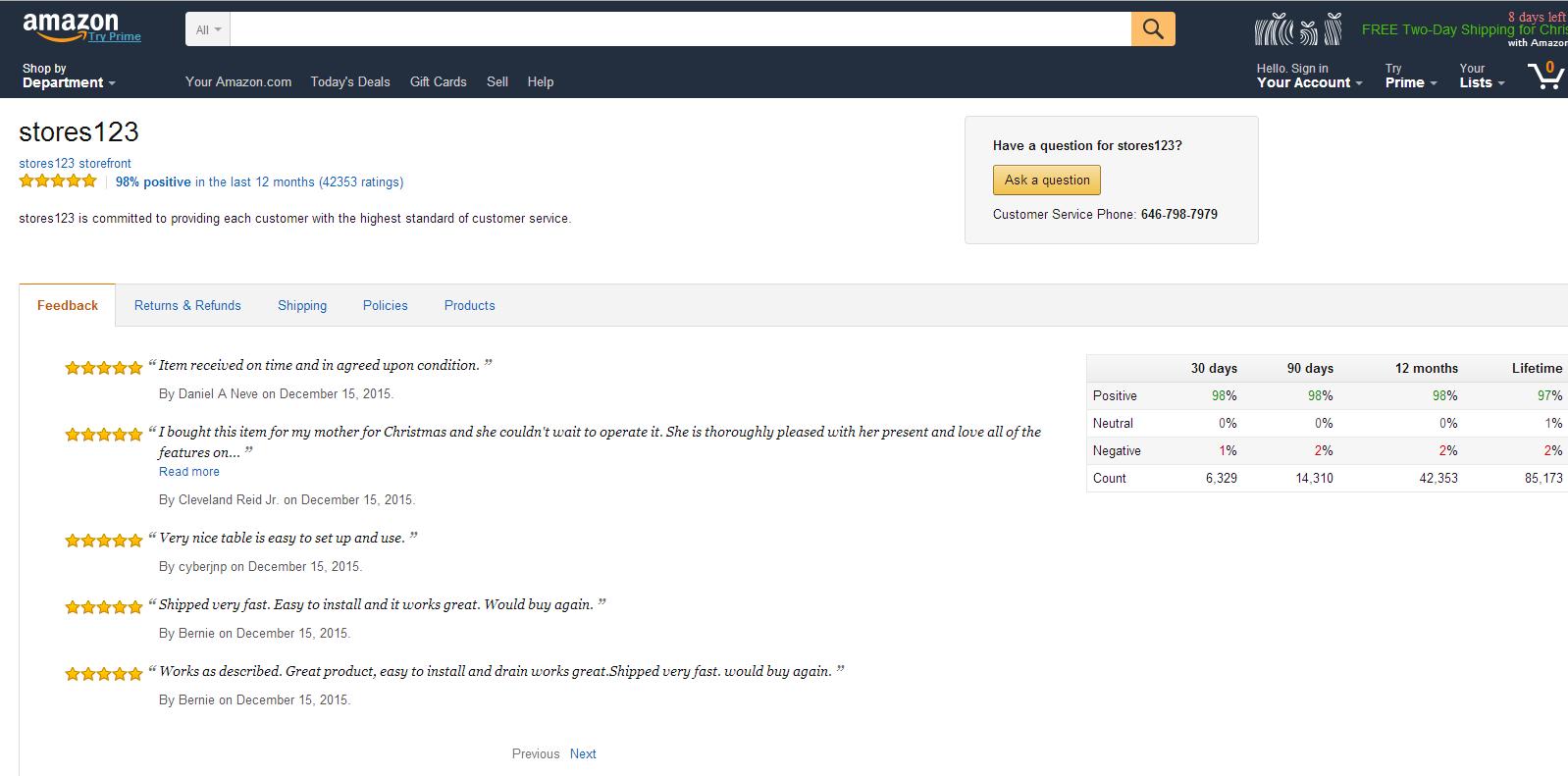Click star rating of Cleveland Reid Jr.'s review
Image resolution: width=1568 pixels, height=776 pixels.
[103, 435]
